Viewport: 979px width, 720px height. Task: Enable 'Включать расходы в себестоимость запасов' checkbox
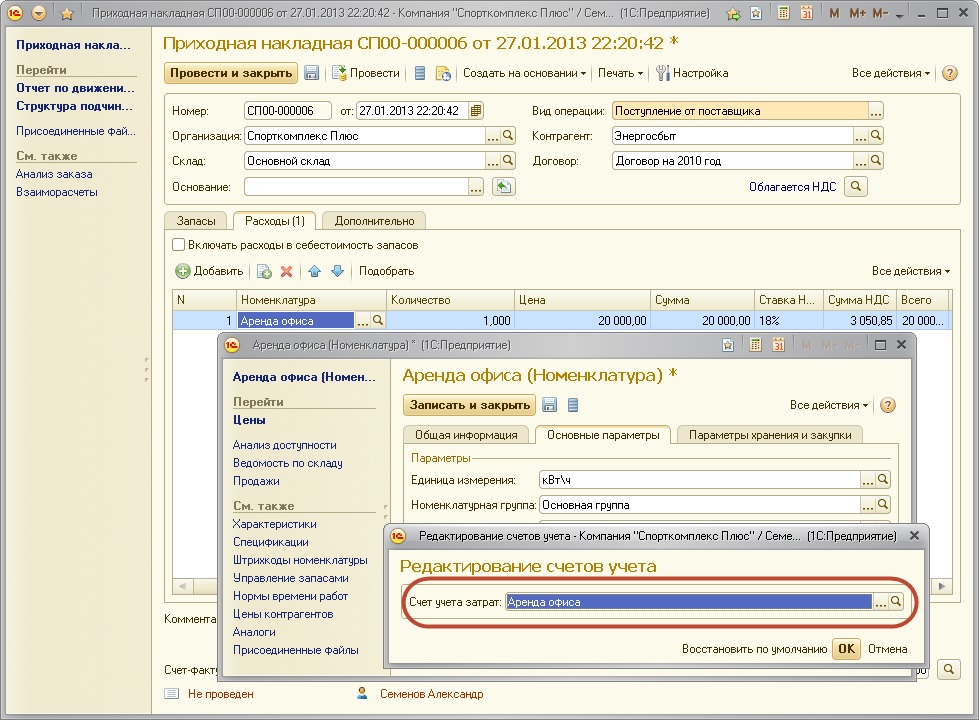coord(179,245)
